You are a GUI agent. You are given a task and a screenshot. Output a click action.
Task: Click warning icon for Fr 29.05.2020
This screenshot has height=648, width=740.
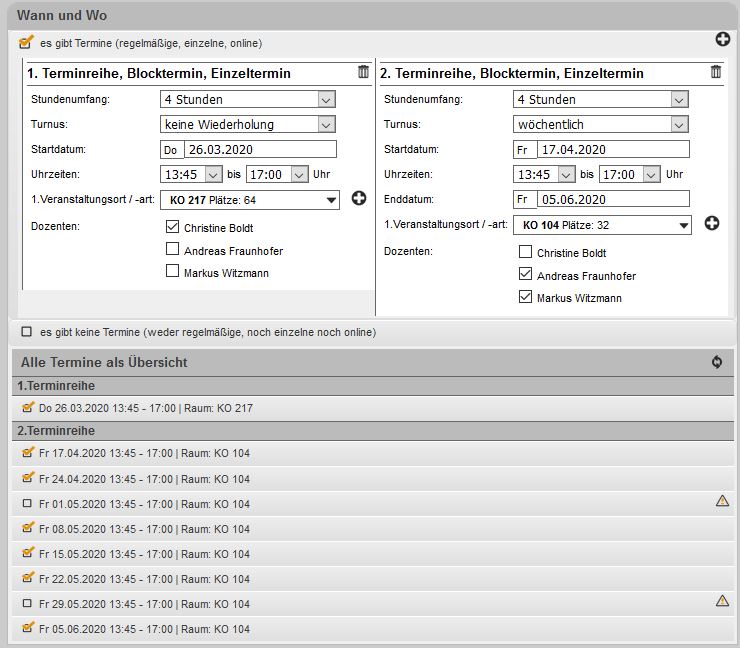click(722, 601)
